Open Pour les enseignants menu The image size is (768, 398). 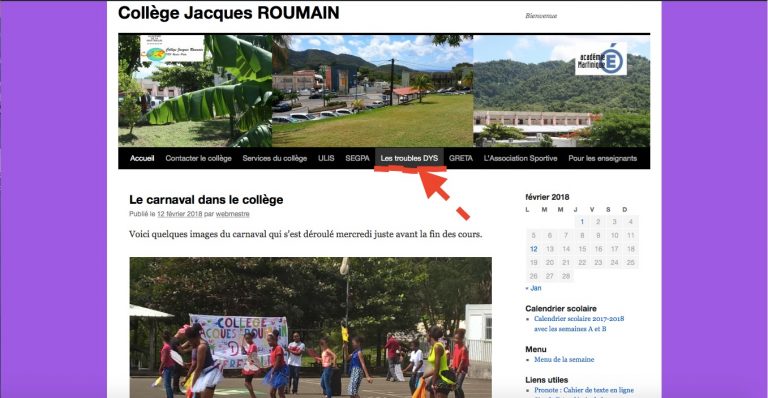[x=603, y=158]
